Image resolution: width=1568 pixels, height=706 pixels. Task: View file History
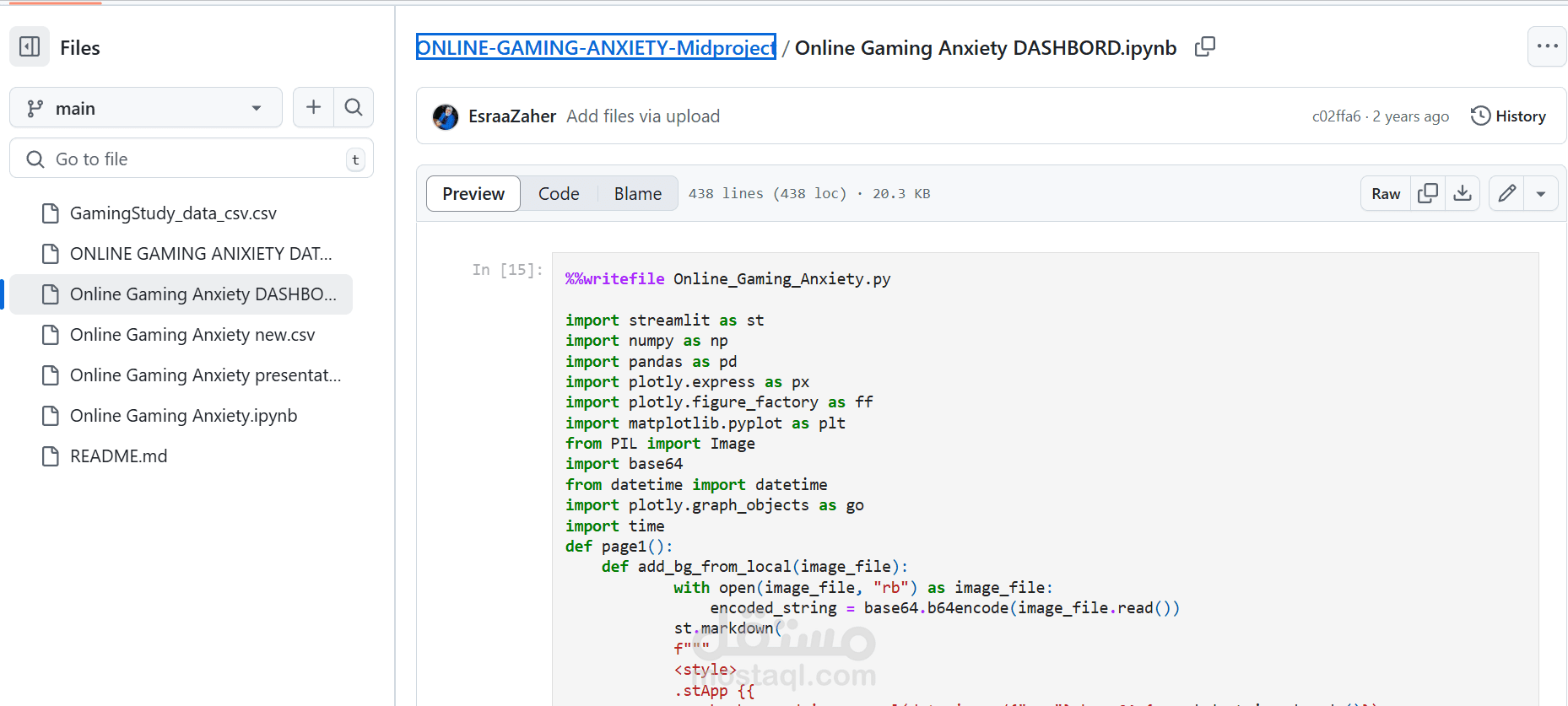(x=1508, y=116)
